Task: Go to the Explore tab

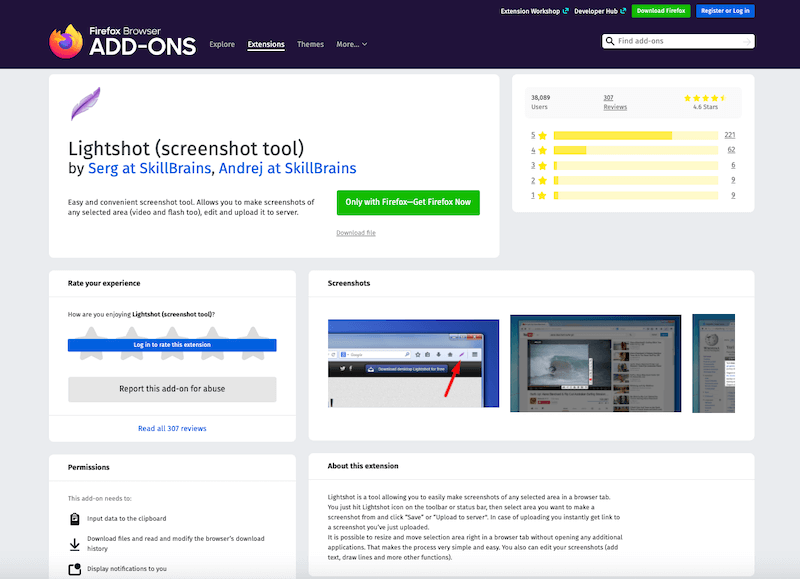Action: tap(222, 44)
